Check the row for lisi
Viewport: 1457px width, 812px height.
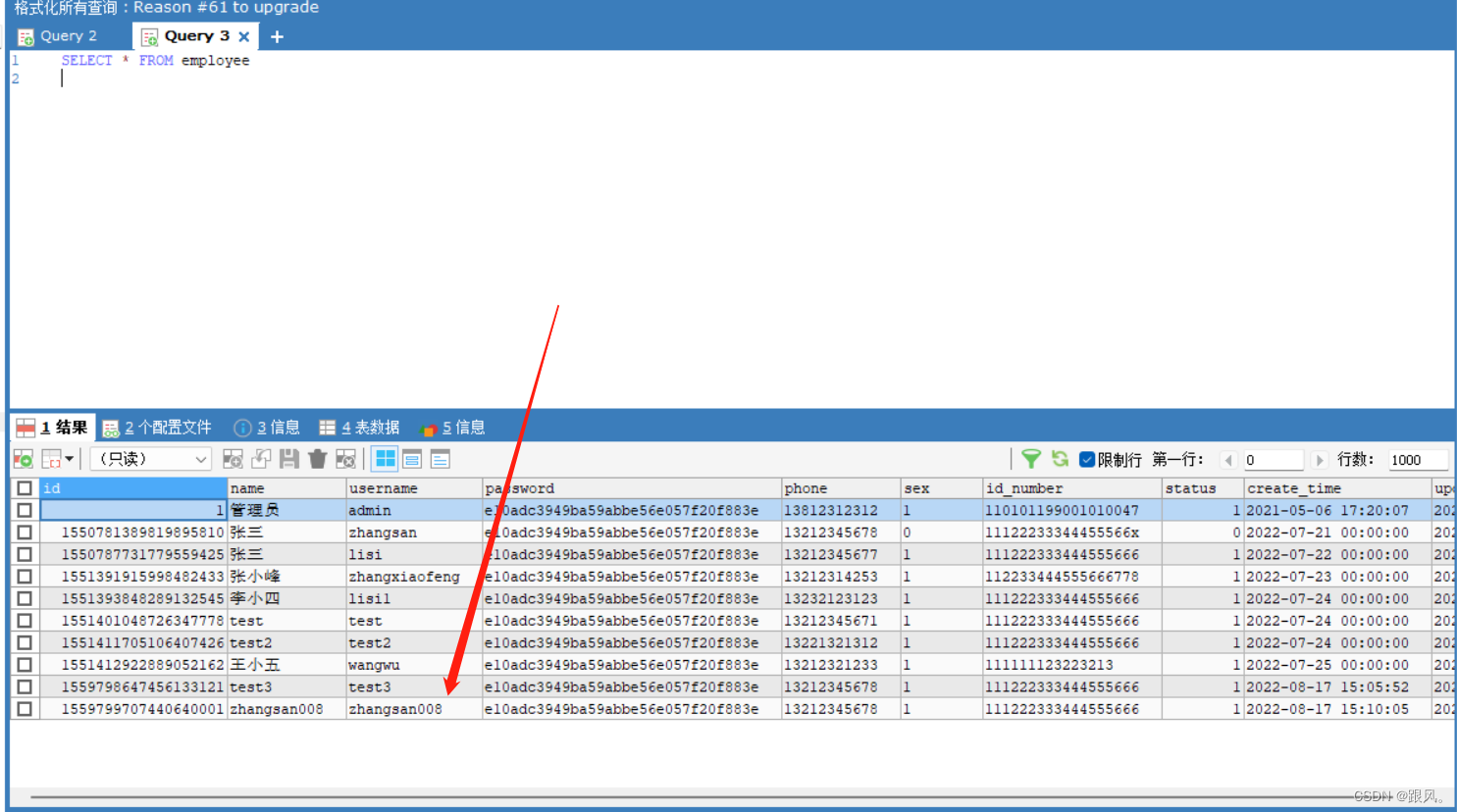[x=25, y=554]
